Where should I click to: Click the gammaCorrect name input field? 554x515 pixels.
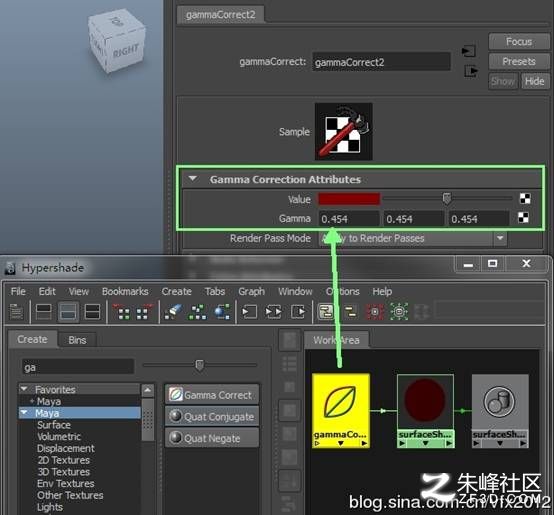(382, 62)
